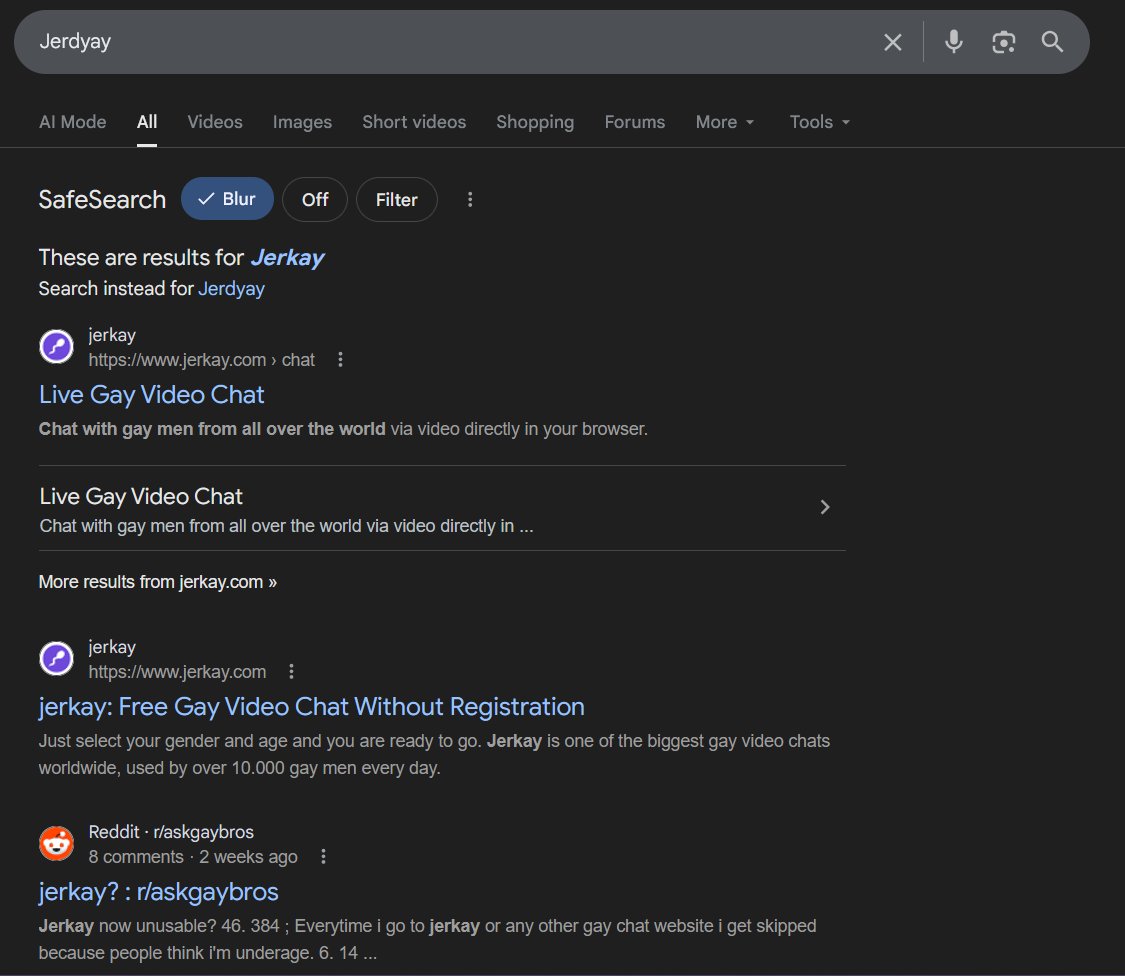
Task: Select the SafeSearch Filter option
Action: (x=397, y=200)
